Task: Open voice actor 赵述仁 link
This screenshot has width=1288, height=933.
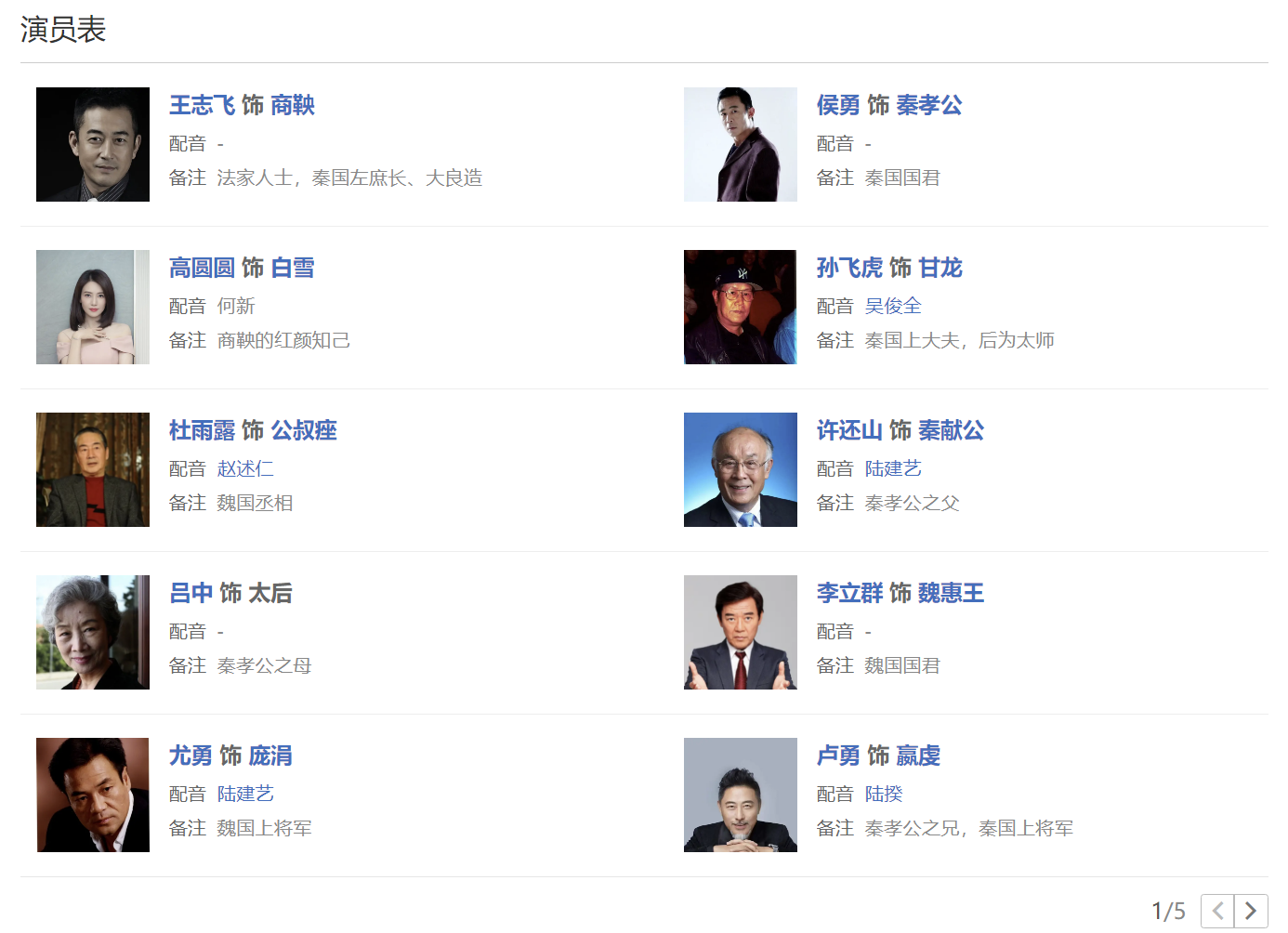Action: (245, 469)
